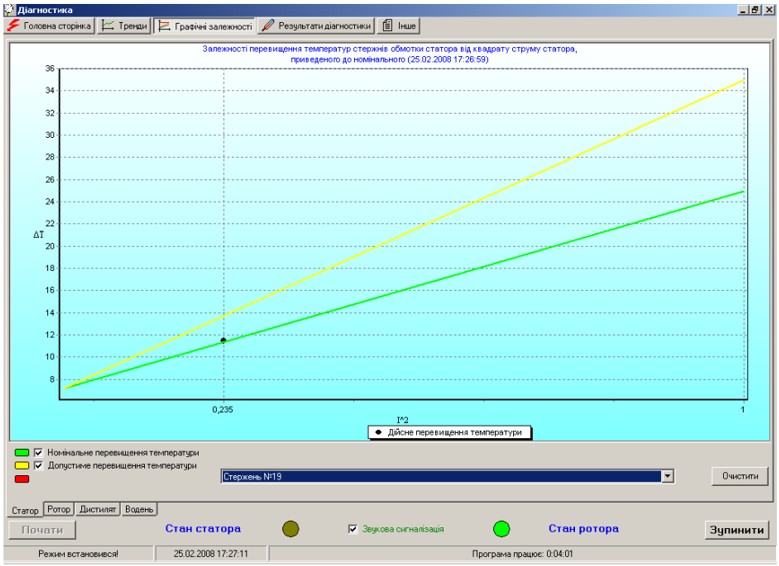Image resolution: width=779 pixels, height=566 pixels.
Task: Click the 0,235 axis label
Action: coord(223,410)
